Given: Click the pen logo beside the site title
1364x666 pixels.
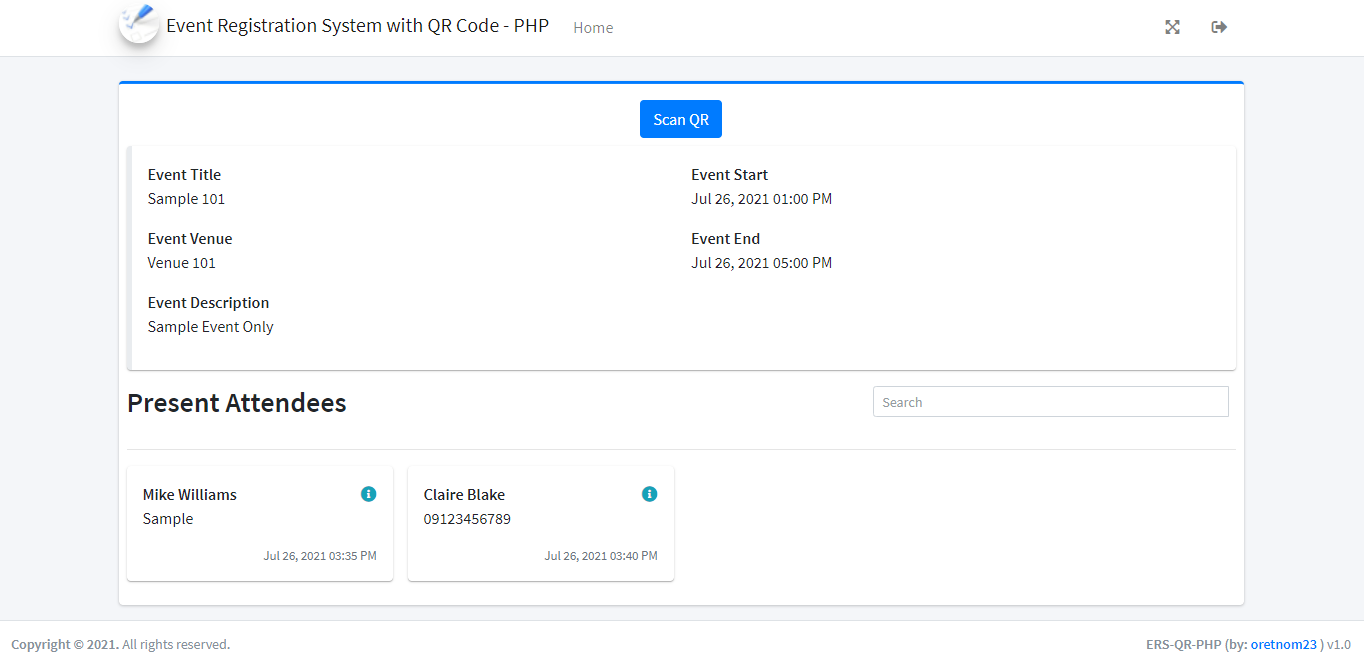Looking at the screenshot, I should (x=138, y=24).
